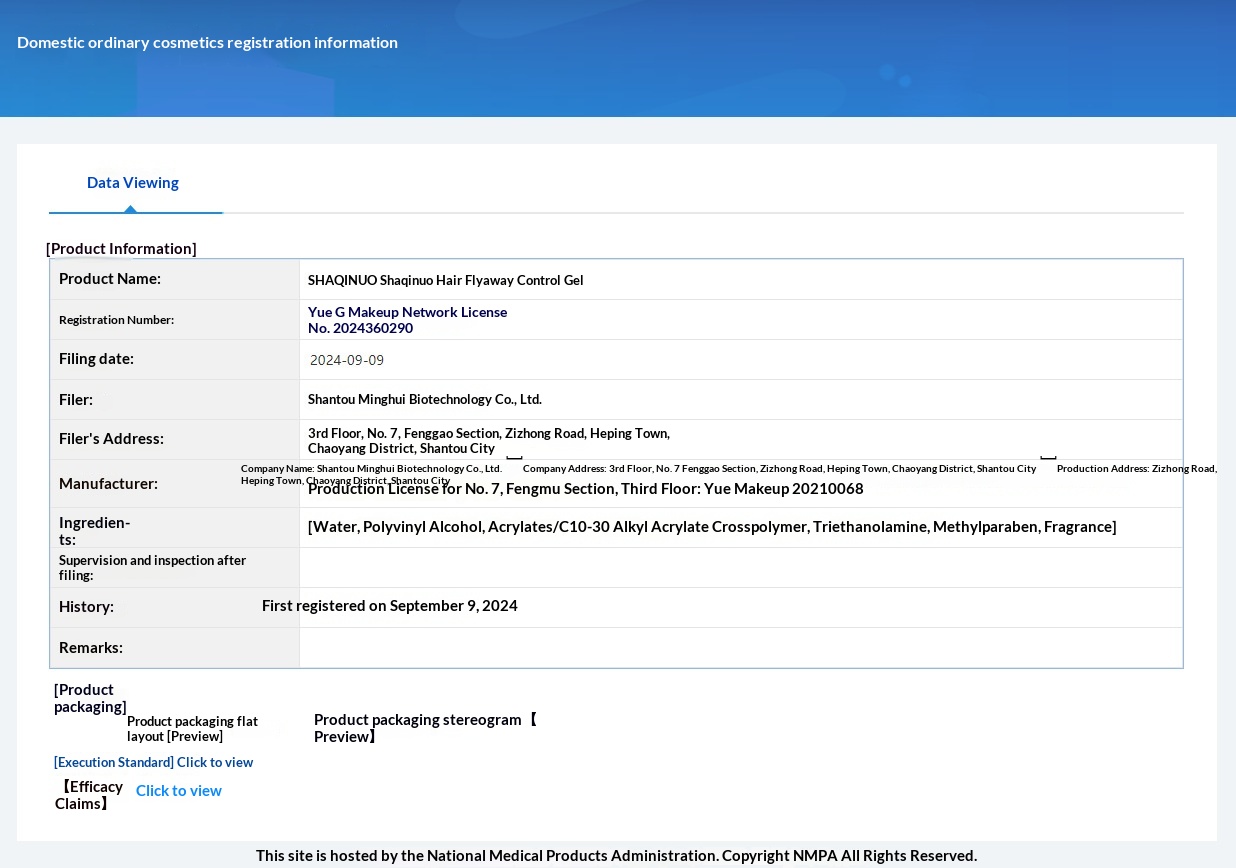Screen dimensions: 1236x868
Task: Click to view Efficacy Claims
Action: pyautogui.click(x=179, y=791)
